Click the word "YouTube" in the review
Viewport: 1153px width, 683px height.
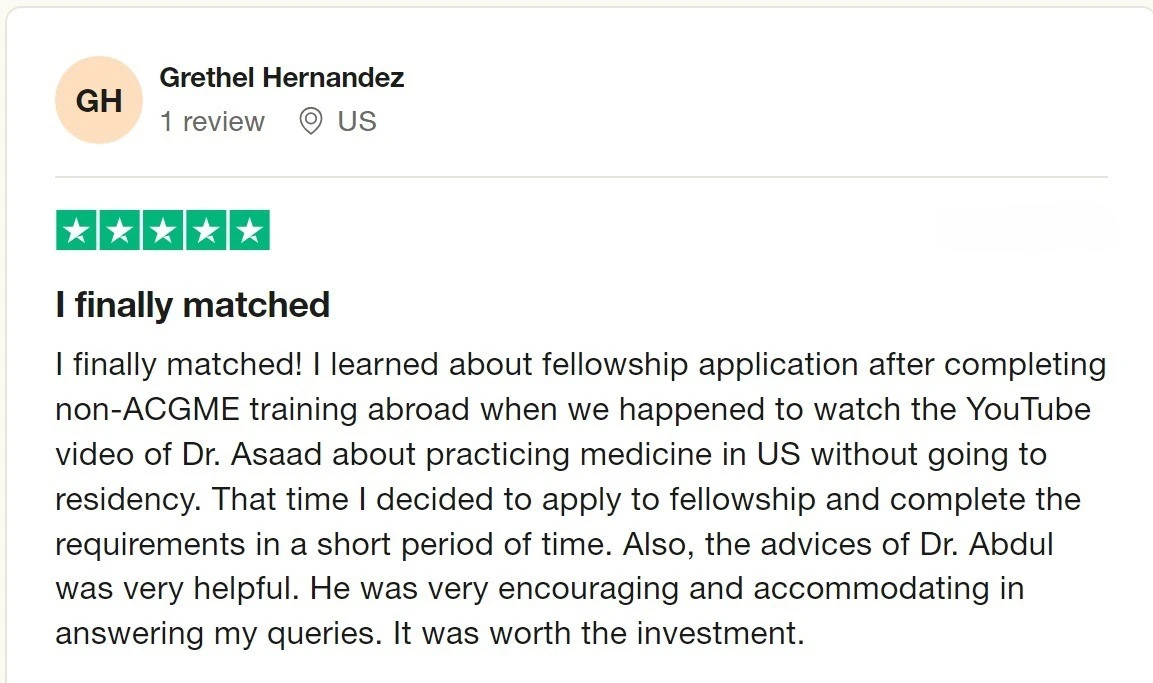1028,410
